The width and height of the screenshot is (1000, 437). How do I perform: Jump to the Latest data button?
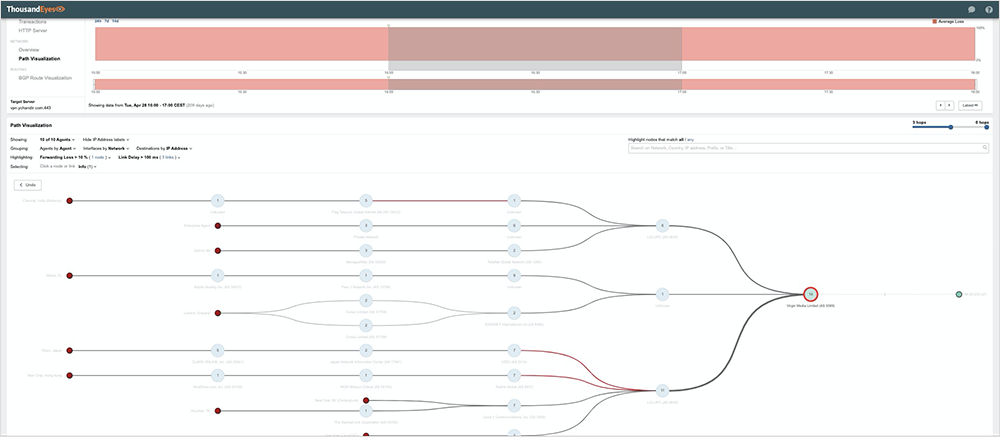tap(969, 104)
